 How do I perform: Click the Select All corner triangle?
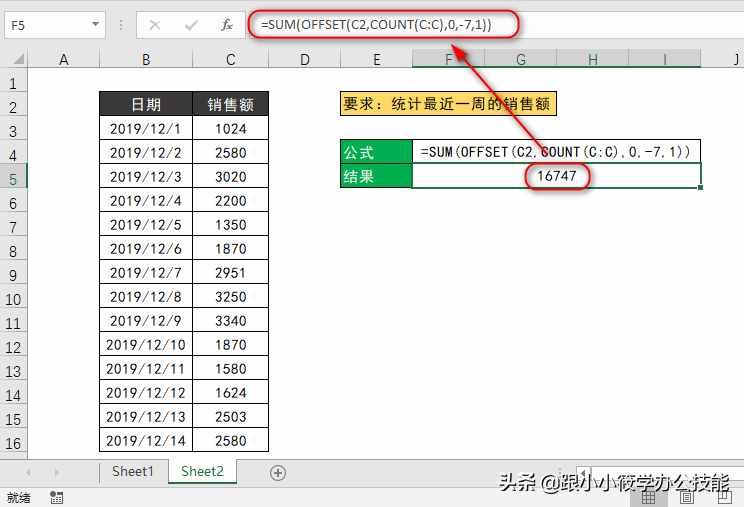click(18, 59)
